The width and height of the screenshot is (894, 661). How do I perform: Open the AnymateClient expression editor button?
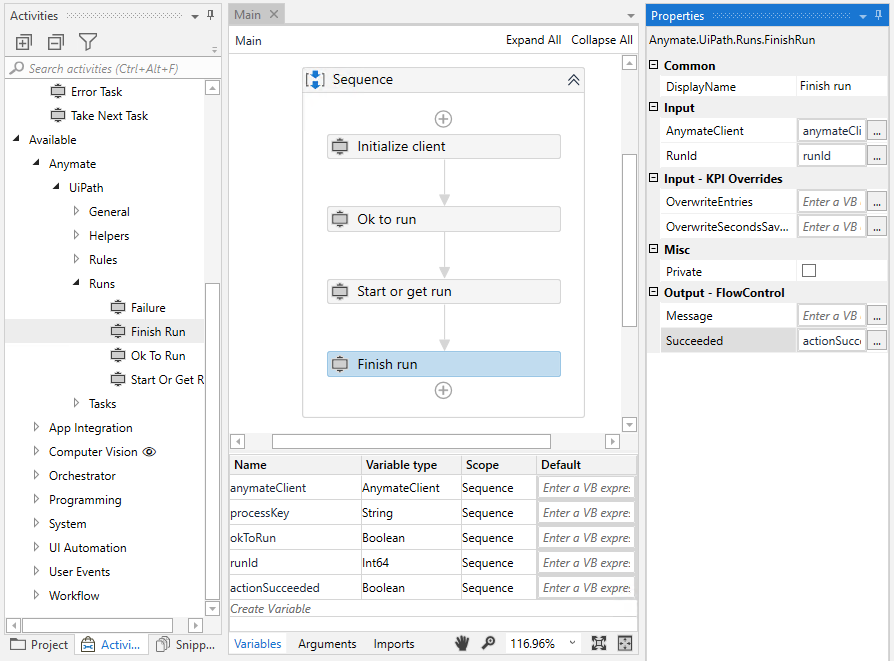click(x=877, y=131)
